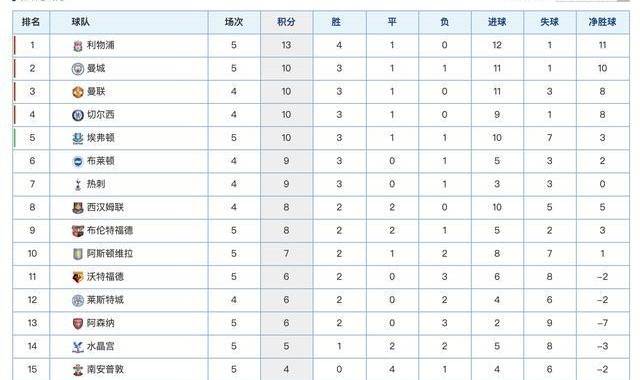
Task: Open the 利物浦 team link
Action: (100, 45)
